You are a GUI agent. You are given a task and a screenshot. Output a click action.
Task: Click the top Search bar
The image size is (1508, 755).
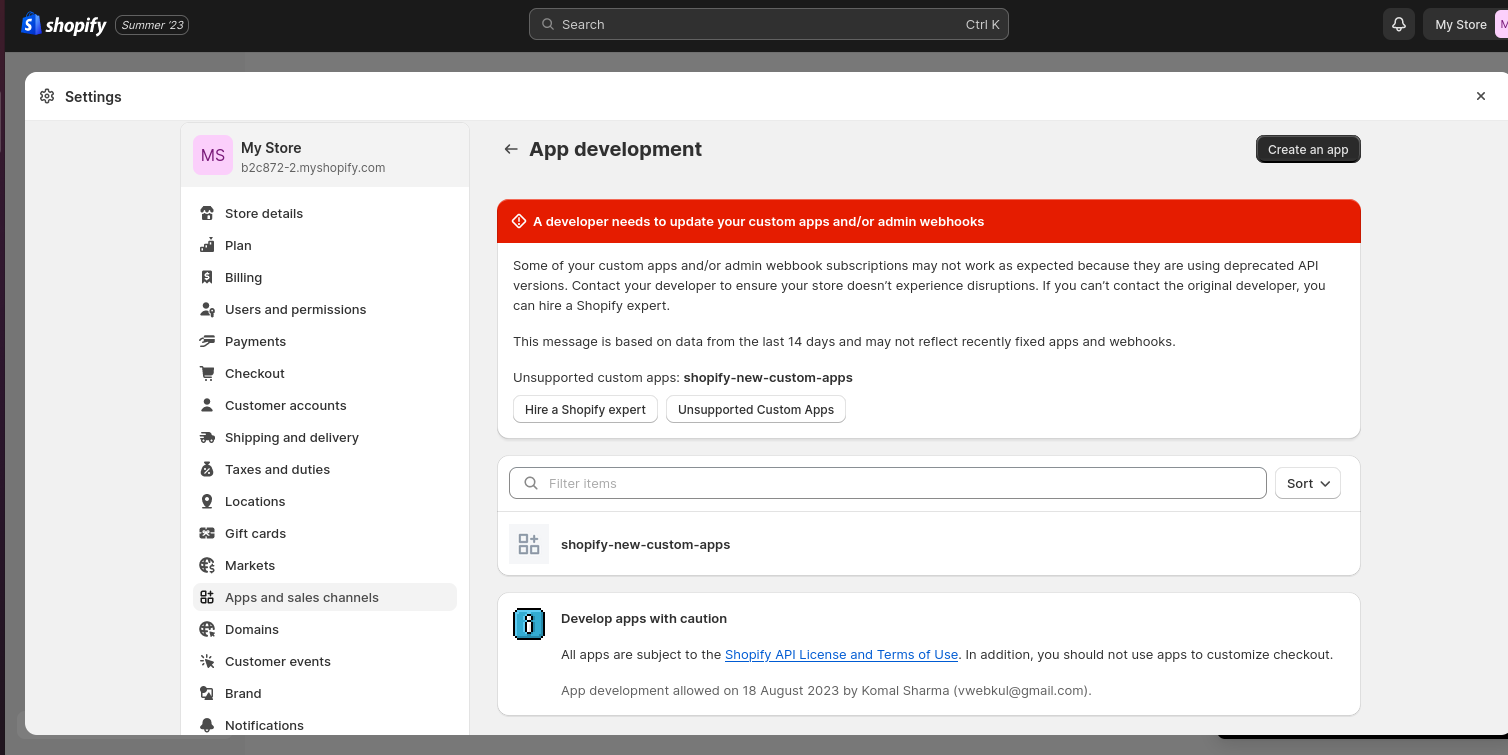[769, 24]
